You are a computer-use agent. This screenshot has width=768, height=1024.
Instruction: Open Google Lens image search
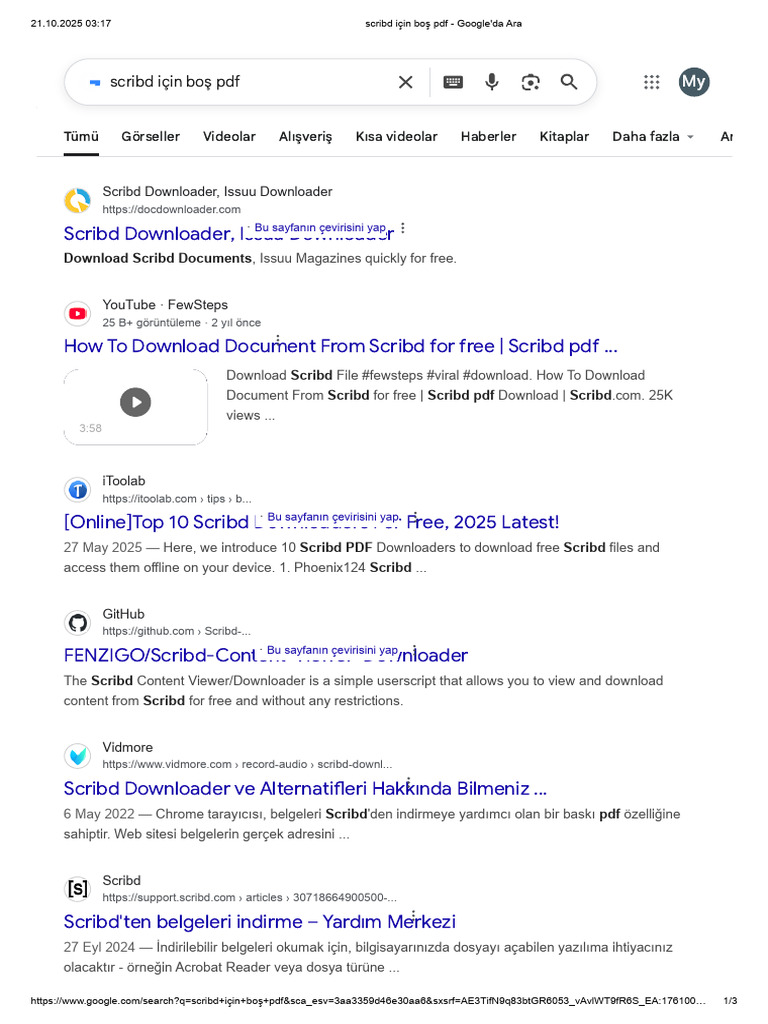(530, 82)
